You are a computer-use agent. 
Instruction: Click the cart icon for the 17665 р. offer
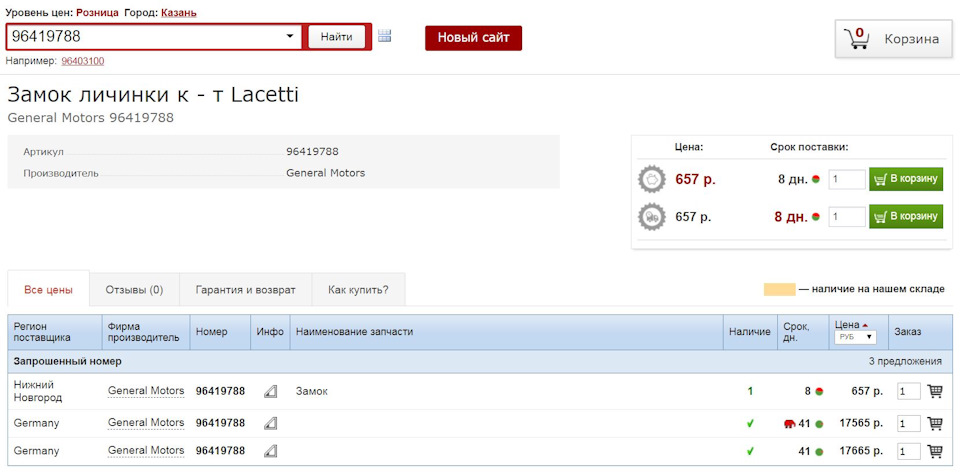coord(935,451)
